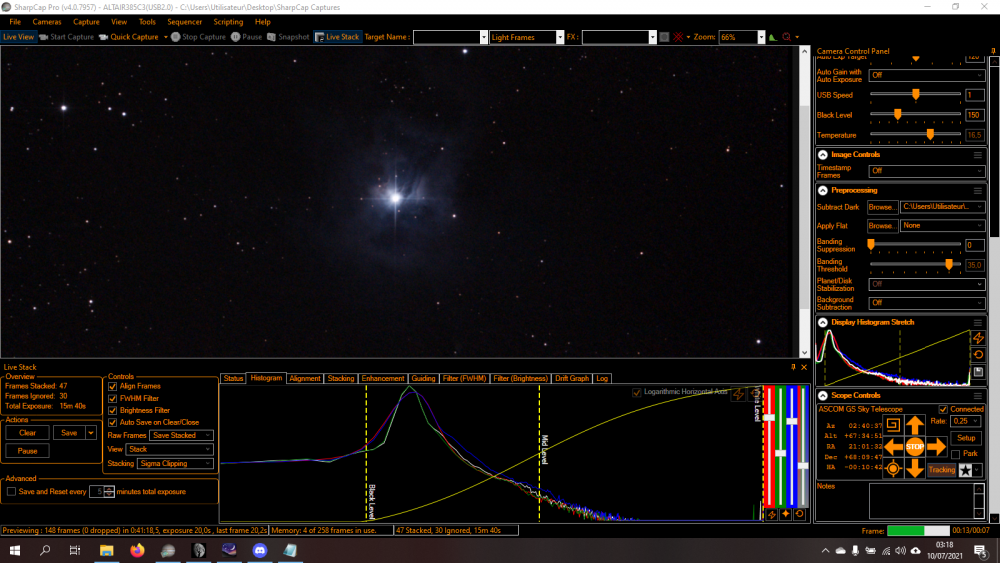
Task: Click Browse next to Apply Flat
Action: click(x=882, y=226)
